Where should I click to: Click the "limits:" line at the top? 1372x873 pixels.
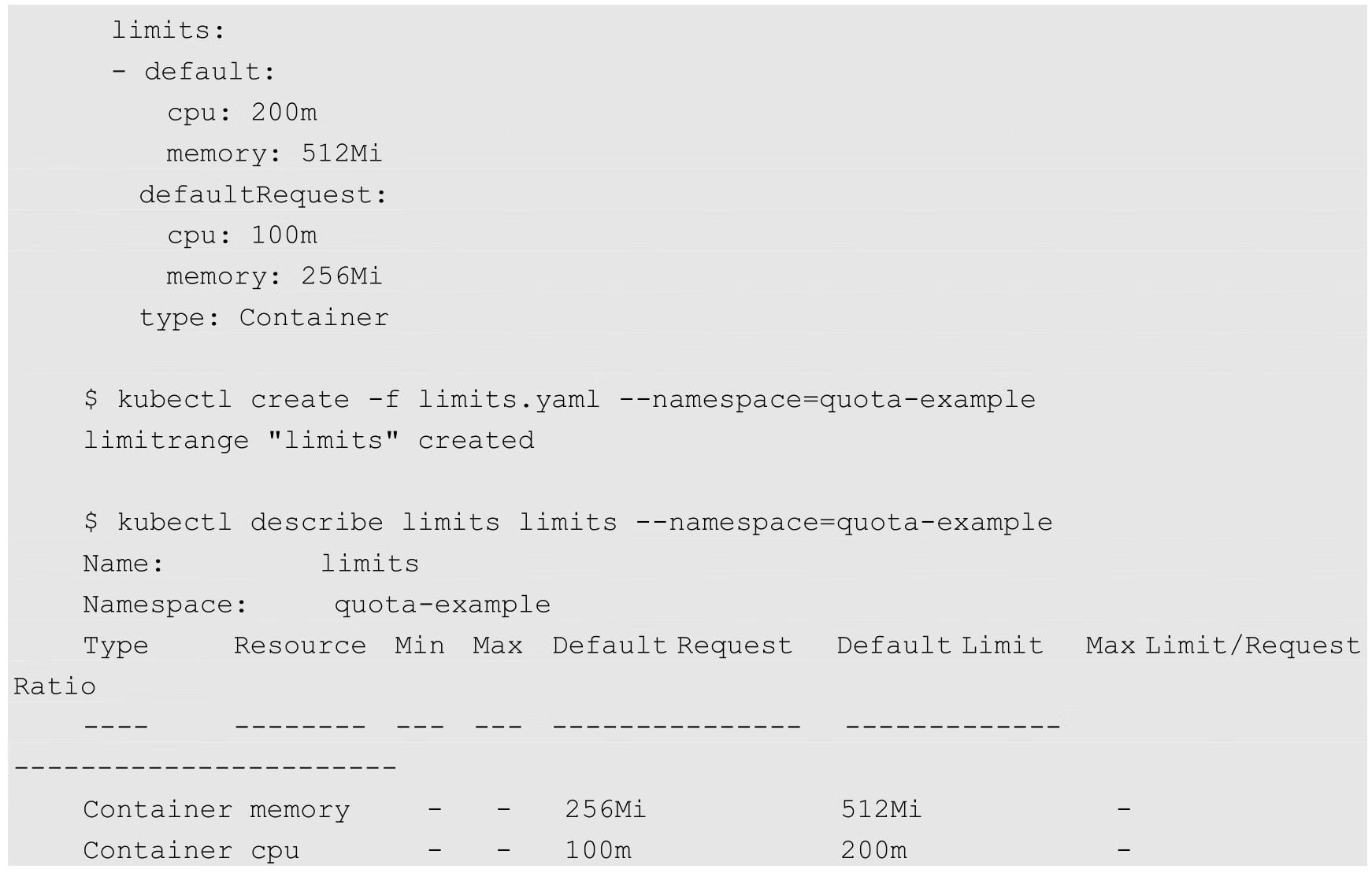(169, 31)
